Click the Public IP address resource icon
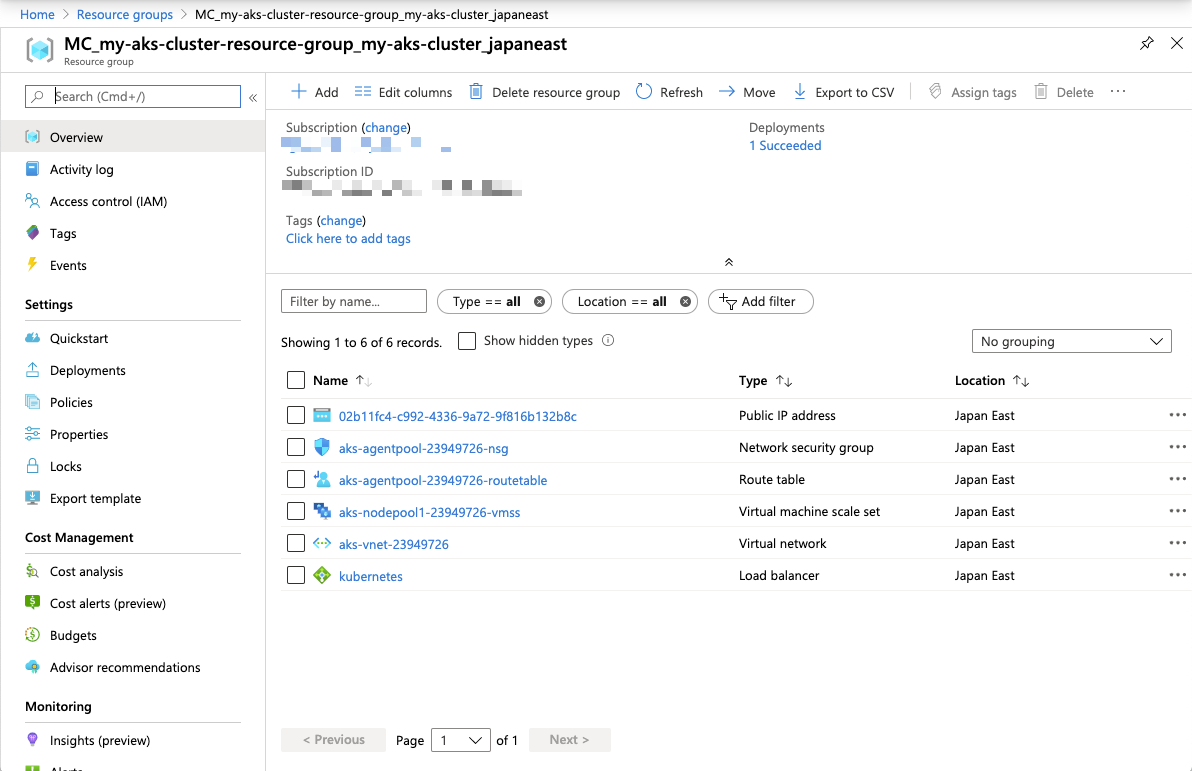The width and height of the screenshot is (1192, 771). 322,415
